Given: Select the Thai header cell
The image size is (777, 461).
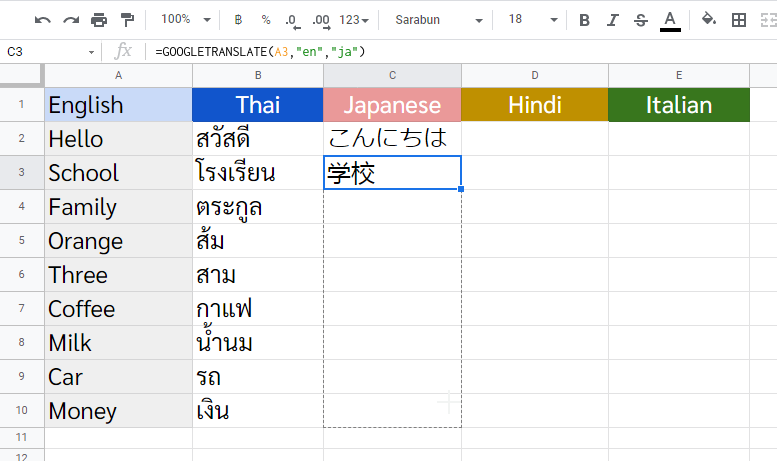Looking at the screenshot, I should point(258,105).
